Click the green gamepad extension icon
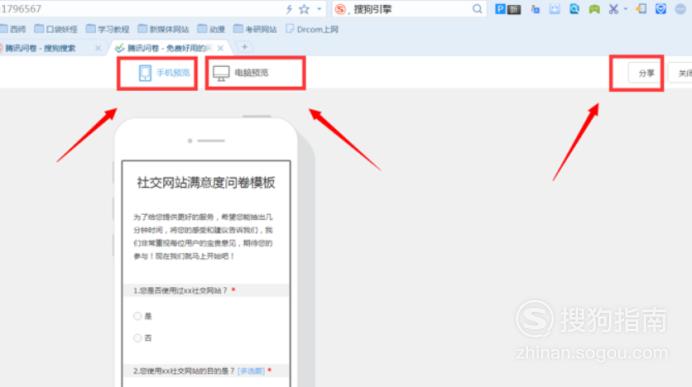Image resolution: width=692 pixels, height=387 pixels. point(594,9)
